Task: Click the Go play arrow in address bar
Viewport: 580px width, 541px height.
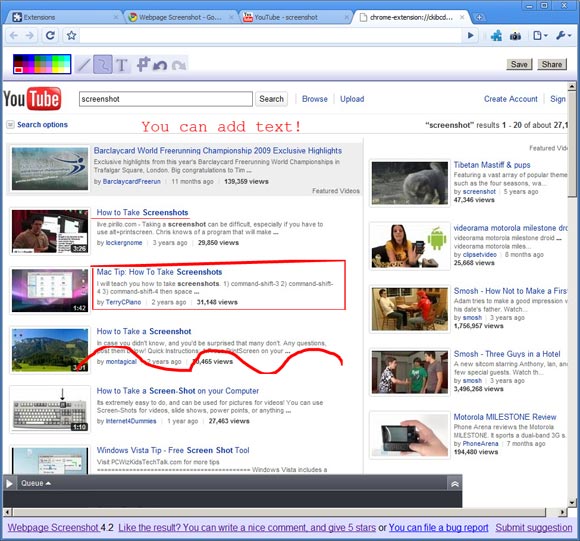Action: click(470, 35)
